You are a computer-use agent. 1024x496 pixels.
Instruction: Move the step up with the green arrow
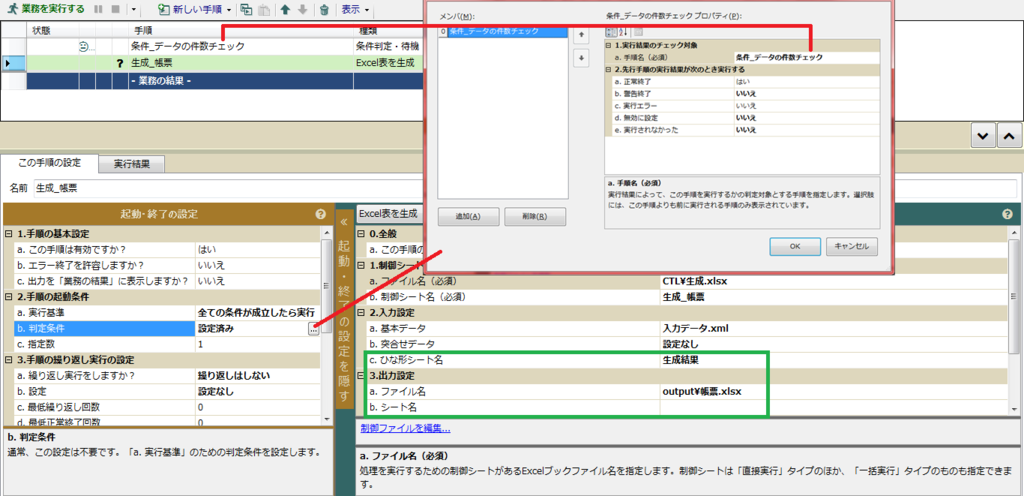click(285, 10)
